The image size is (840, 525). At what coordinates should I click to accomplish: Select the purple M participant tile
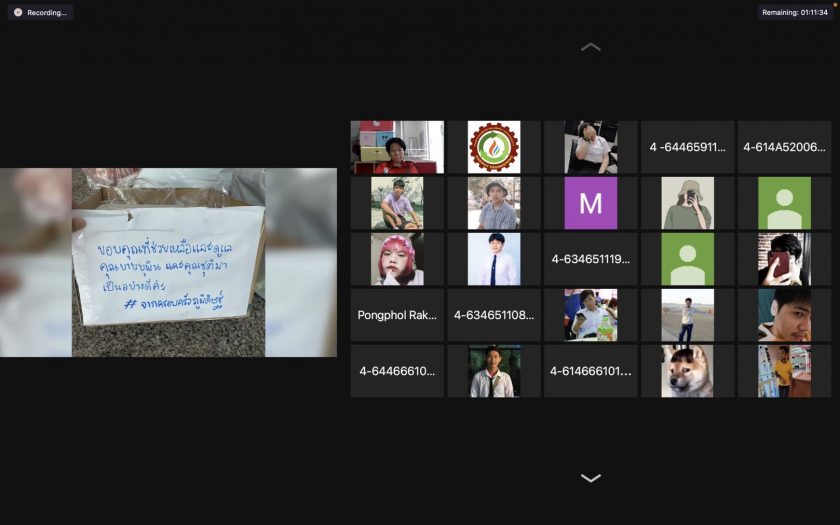[x=590, y=203]
